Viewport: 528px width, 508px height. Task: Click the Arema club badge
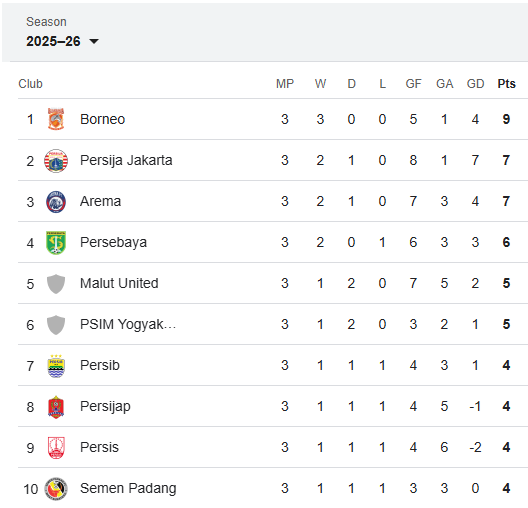(x=56, y=202)
